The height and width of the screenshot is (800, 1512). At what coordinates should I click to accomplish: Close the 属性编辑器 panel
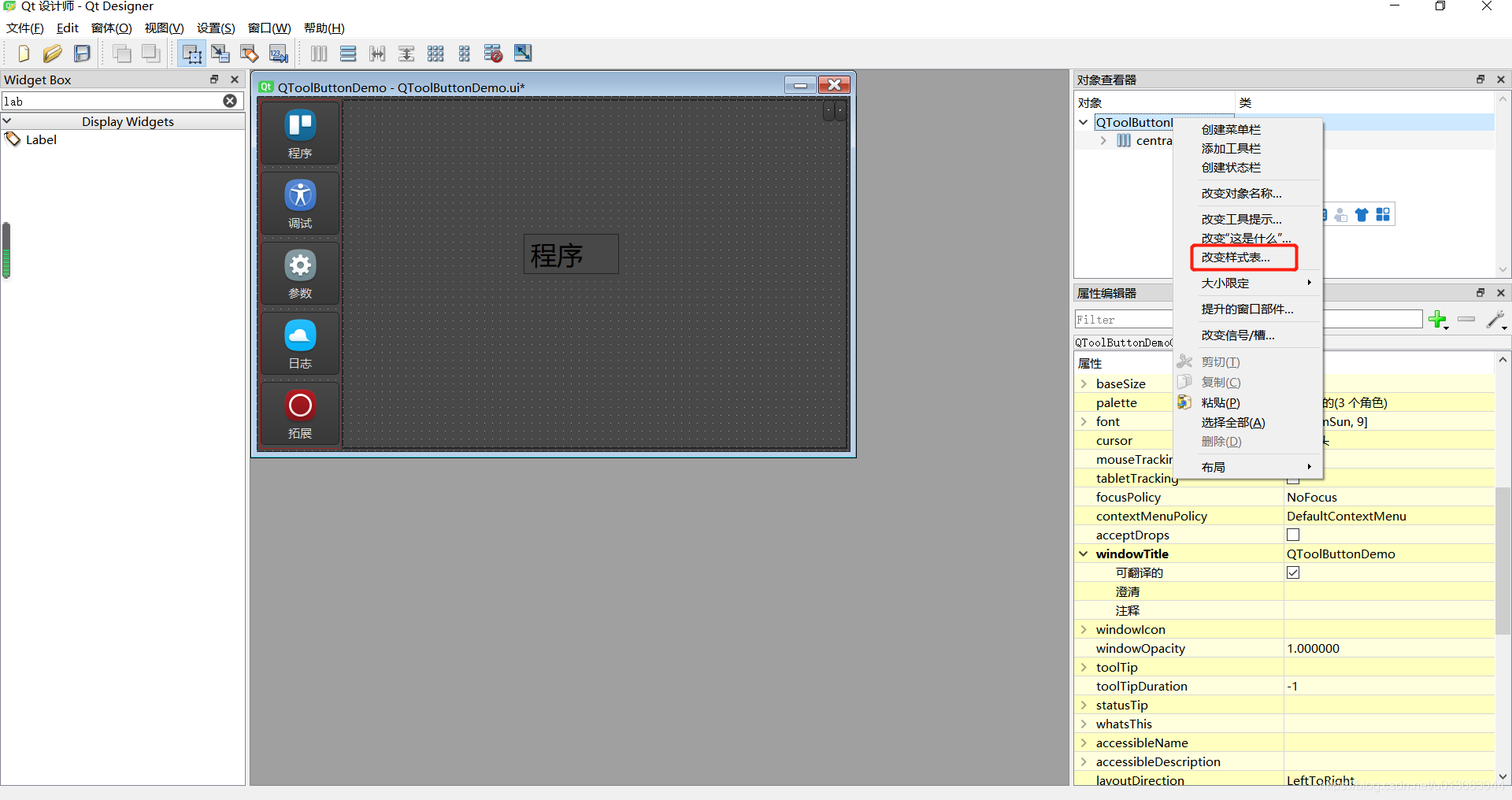click(1501, 293)
